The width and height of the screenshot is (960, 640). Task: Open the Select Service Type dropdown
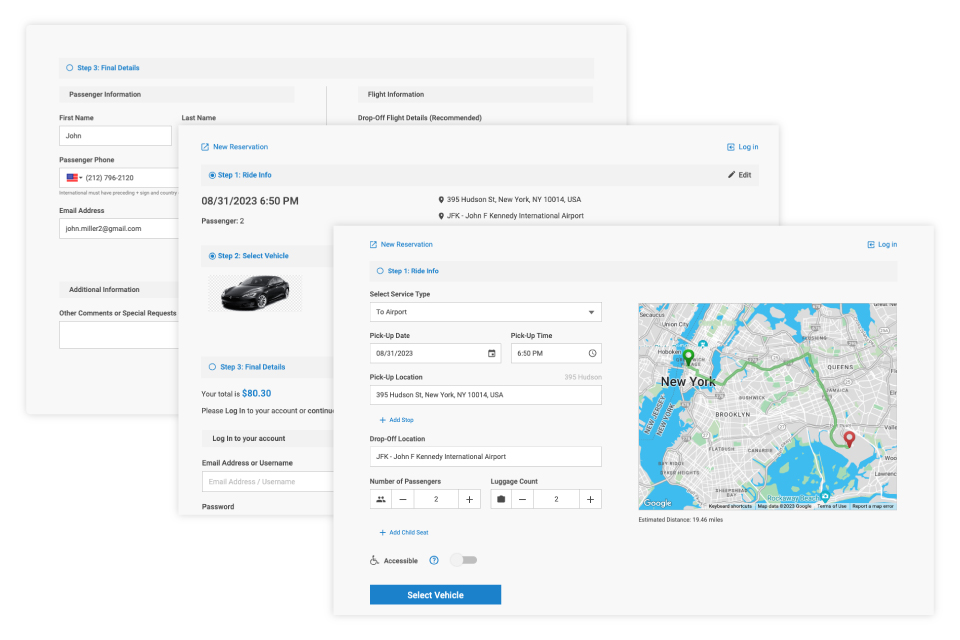[485, 312]
